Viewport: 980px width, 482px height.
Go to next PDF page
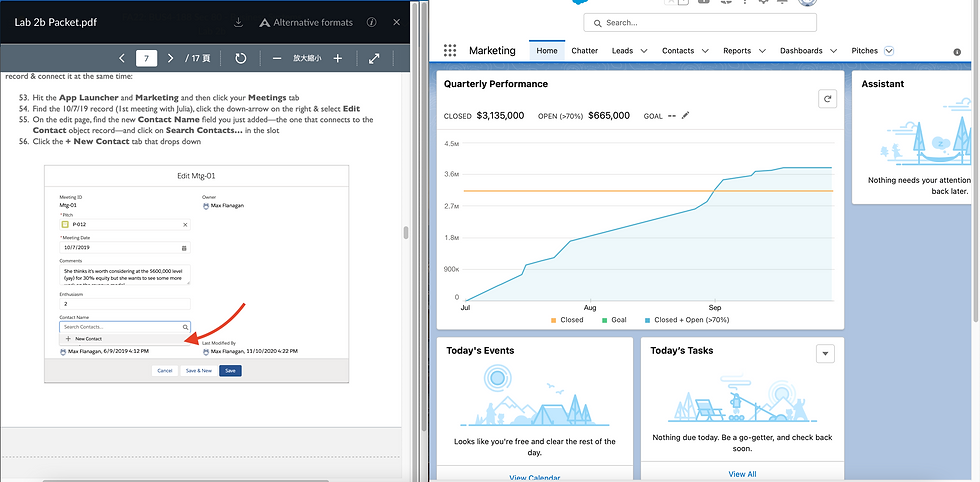point(170,58)
